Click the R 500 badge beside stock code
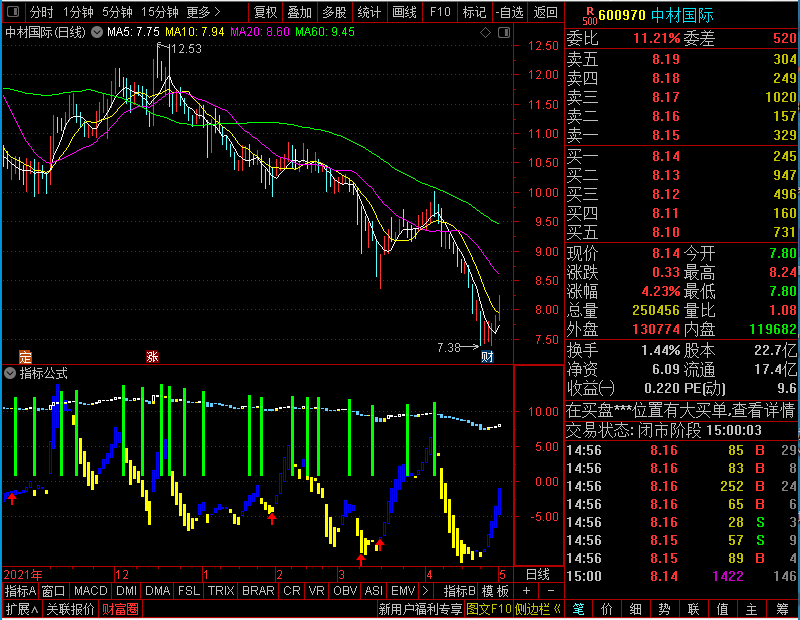Viewport: 800px width, 620px height. [x=589, y=16]
